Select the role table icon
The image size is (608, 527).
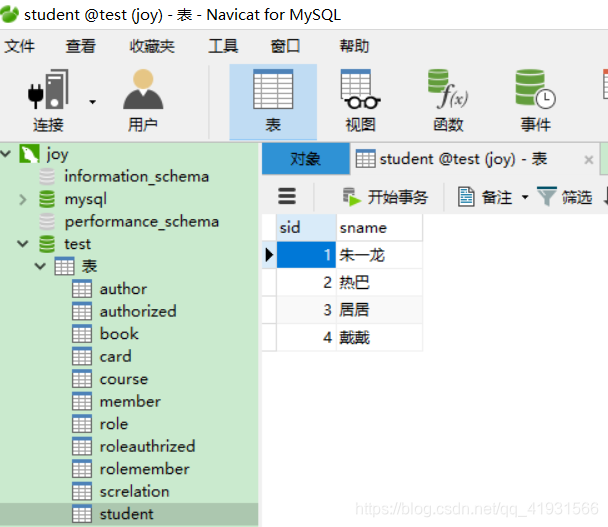point(82,424)
